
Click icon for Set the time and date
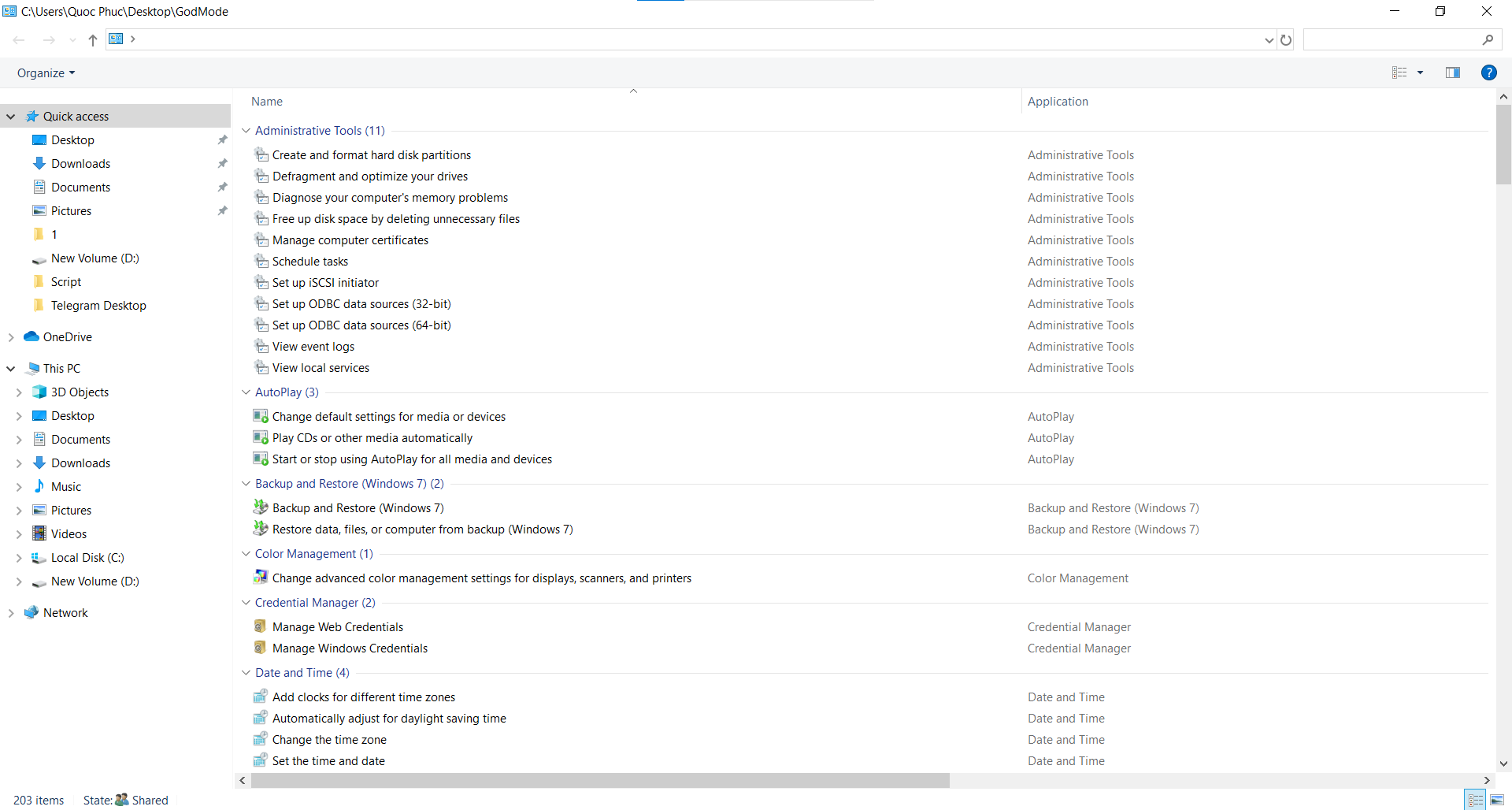tap(261, 760)
